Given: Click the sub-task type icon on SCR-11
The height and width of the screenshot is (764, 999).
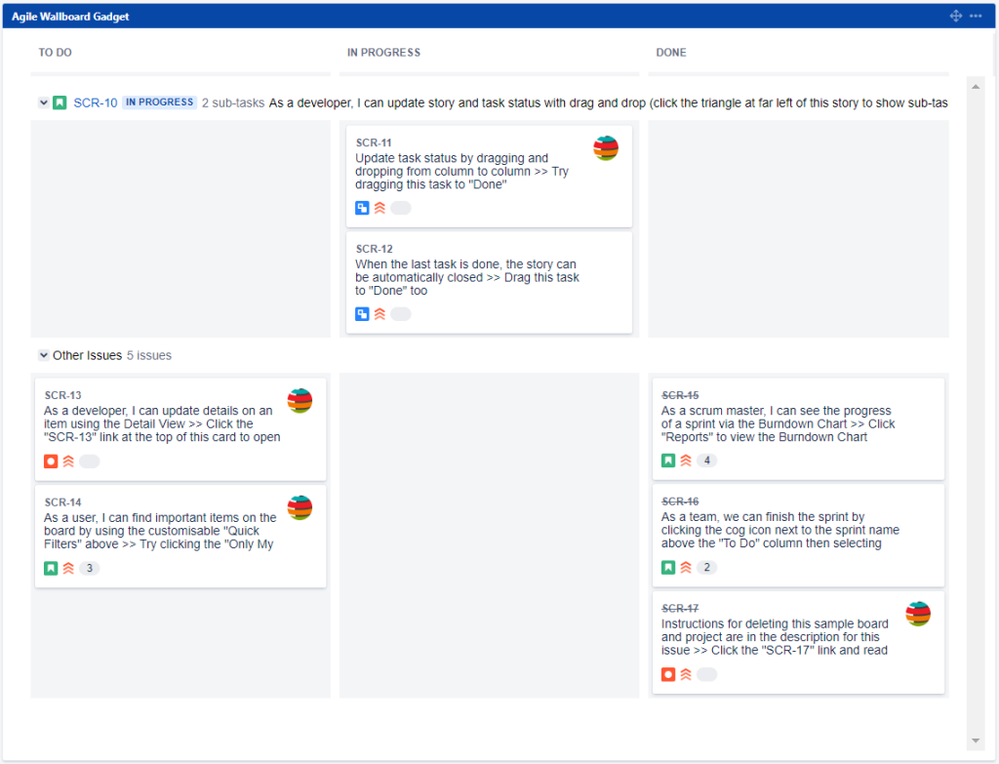Looking at the screenshot, I should [362, 207].
